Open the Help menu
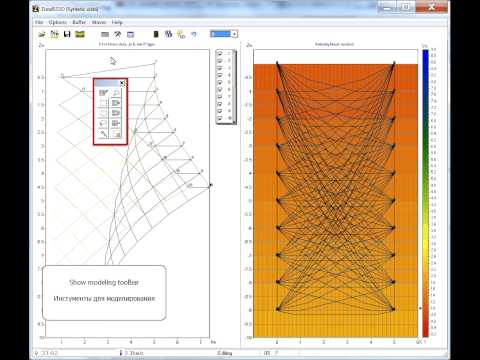Screen dimensions: 480x360 pos(117,22)
